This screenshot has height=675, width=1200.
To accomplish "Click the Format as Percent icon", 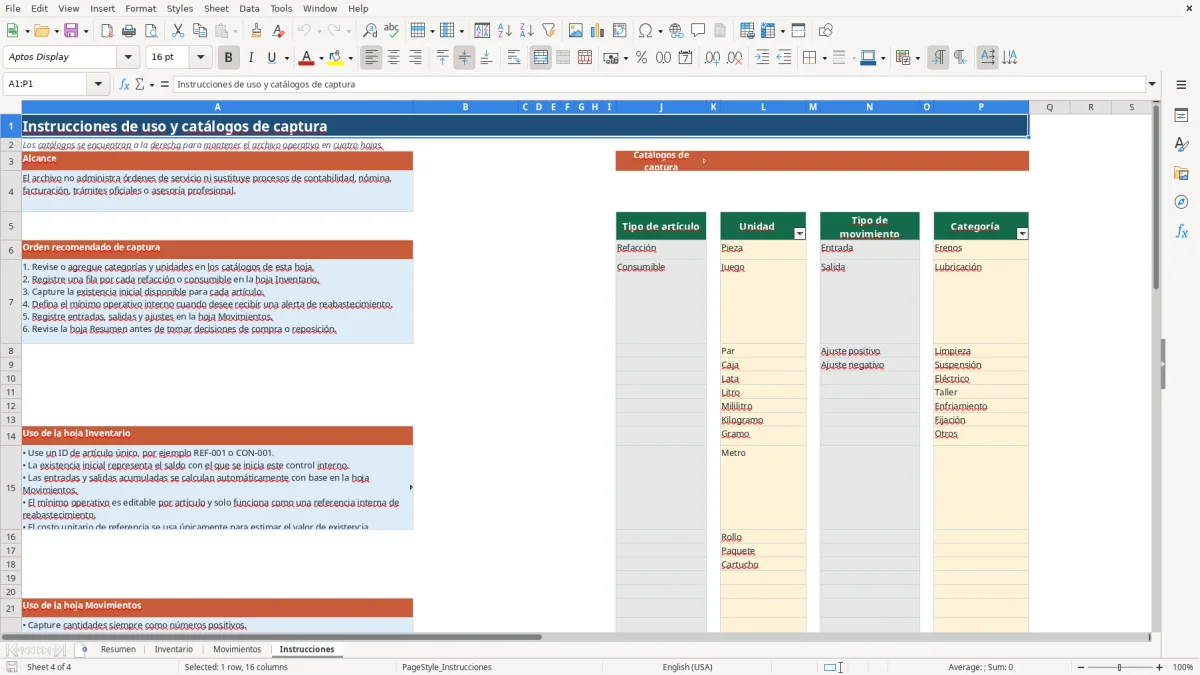I will 641,58.
